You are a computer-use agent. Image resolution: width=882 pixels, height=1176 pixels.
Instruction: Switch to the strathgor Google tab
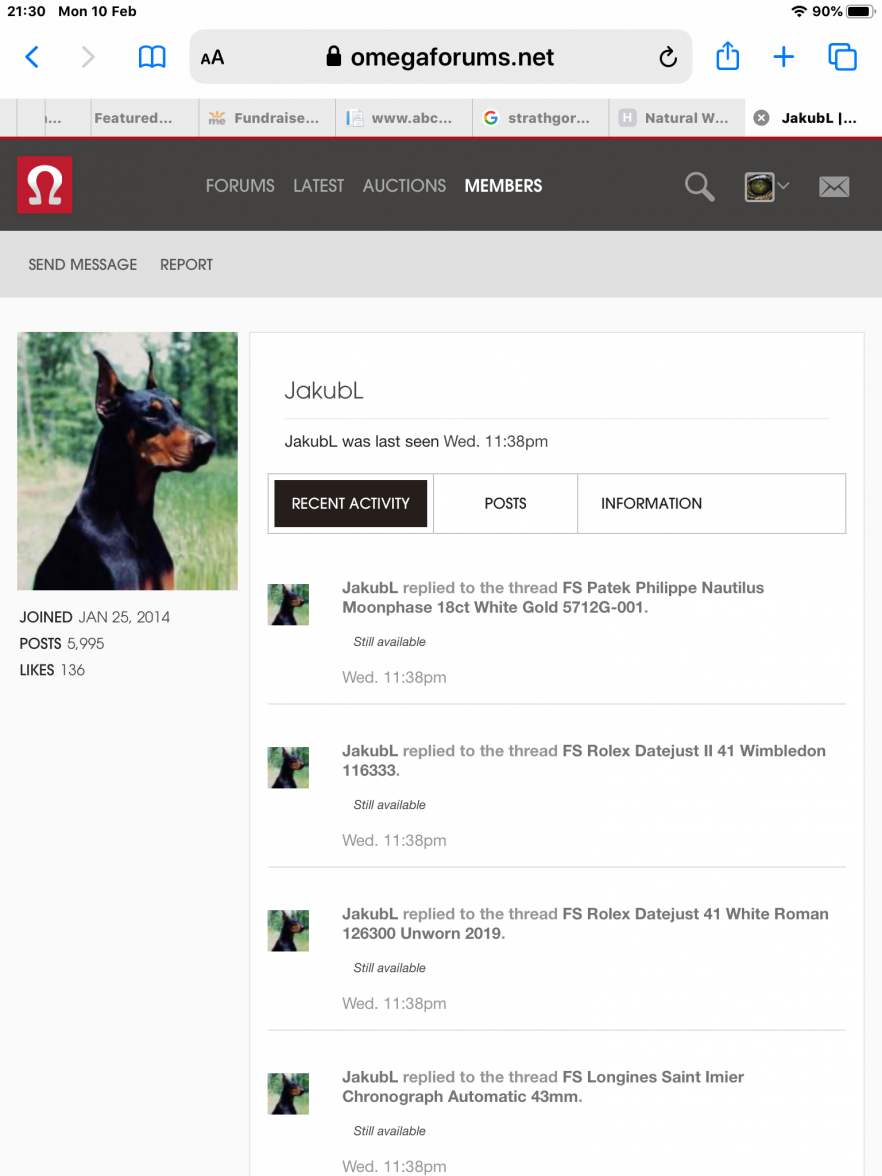coord(541,118)
